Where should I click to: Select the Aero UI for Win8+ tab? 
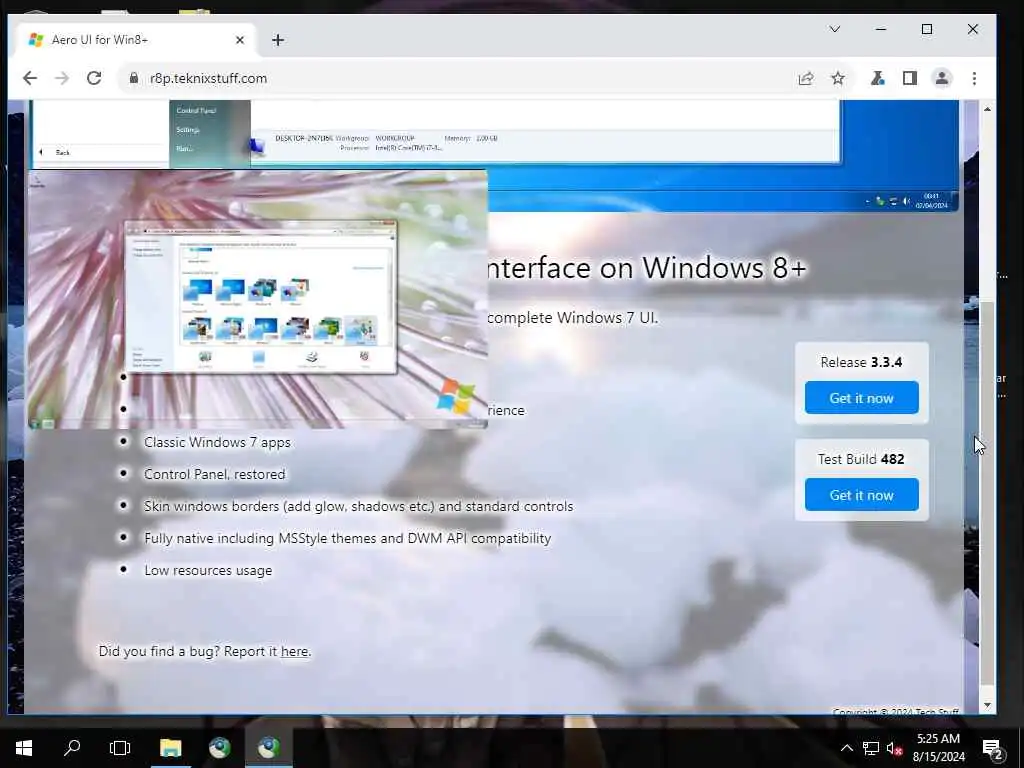click(x=136, y=40)
